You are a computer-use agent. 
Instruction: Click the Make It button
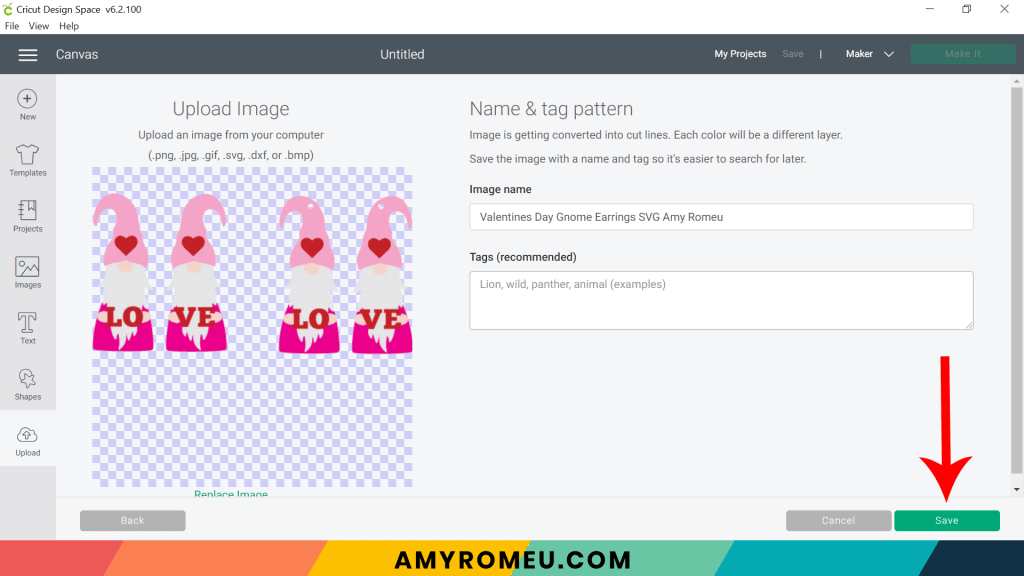click(x=963, y=54)
